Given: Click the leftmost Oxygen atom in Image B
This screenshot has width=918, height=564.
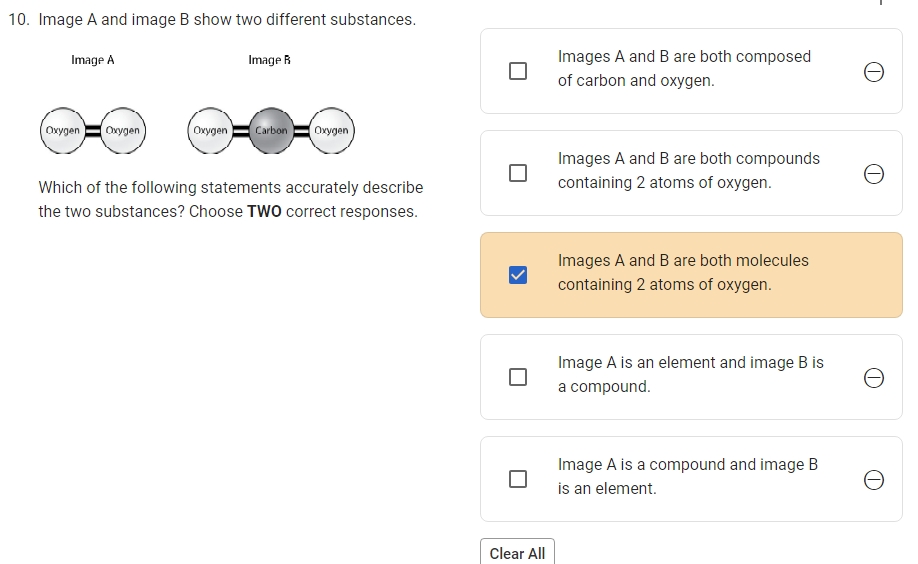Looking at the screenshot, I should (210, 131).
